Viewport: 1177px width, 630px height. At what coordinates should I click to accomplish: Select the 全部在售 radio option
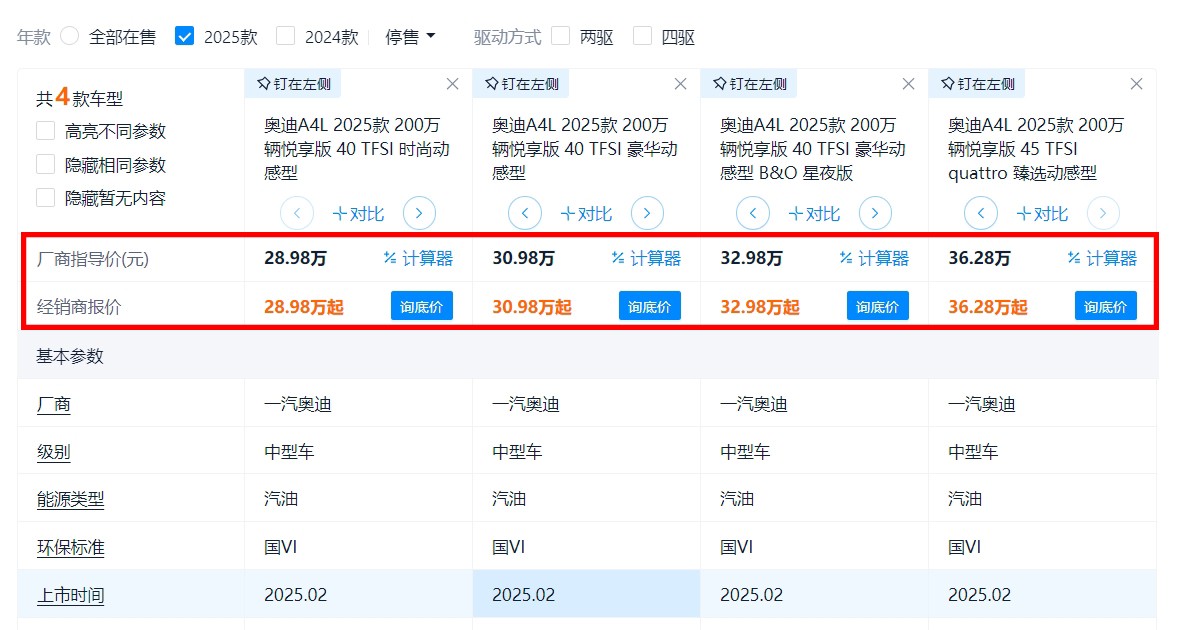(x=70, y=36)
